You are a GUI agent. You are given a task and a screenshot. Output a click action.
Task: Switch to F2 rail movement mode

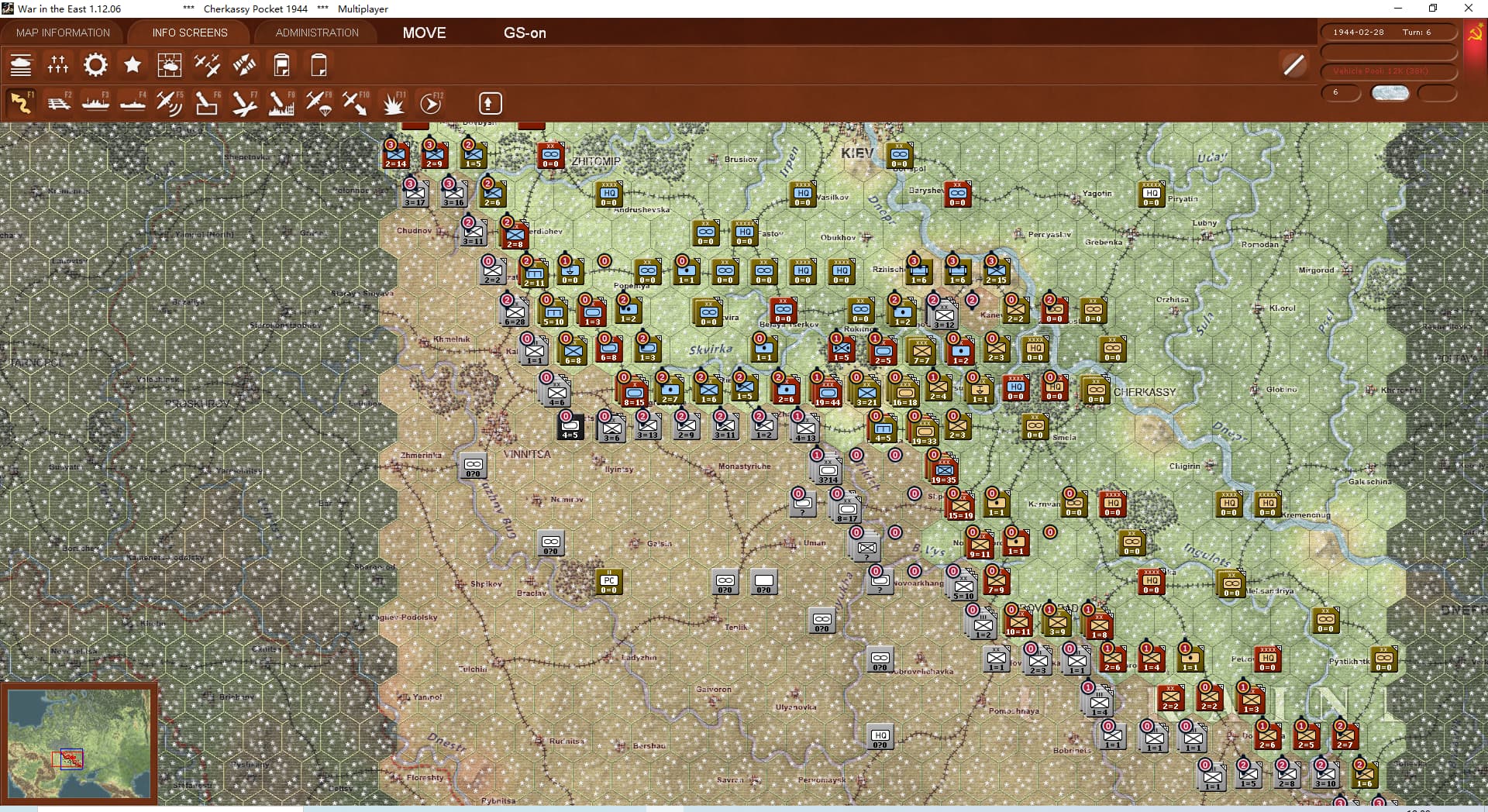[x=58, y=103]
